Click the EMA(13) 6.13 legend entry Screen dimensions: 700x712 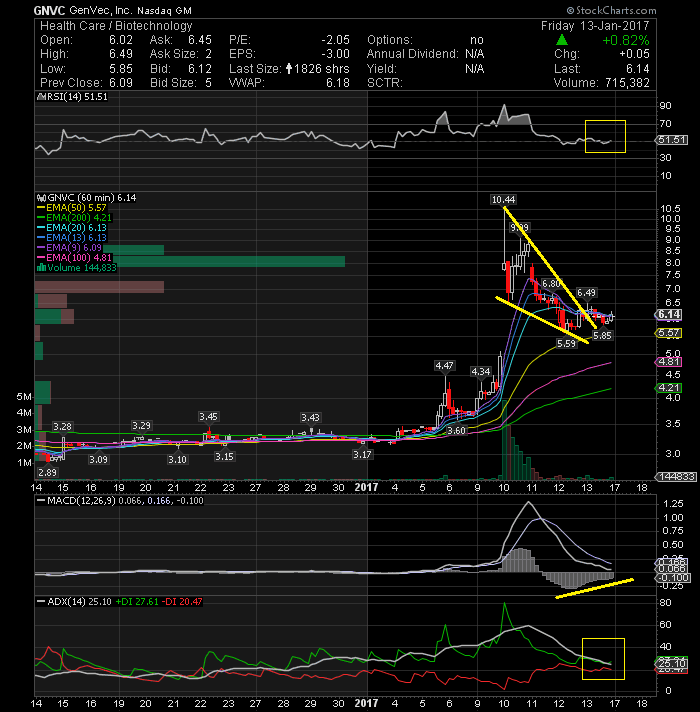point(71,238)
